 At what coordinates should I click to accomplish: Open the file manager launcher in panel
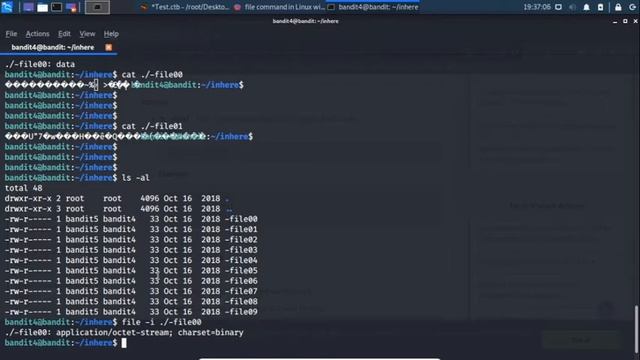(x=42, y=7)
